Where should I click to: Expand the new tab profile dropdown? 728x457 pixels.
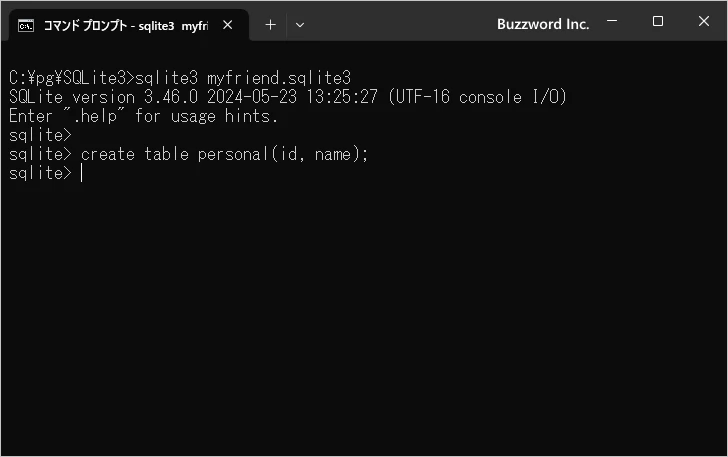[300, 25]
